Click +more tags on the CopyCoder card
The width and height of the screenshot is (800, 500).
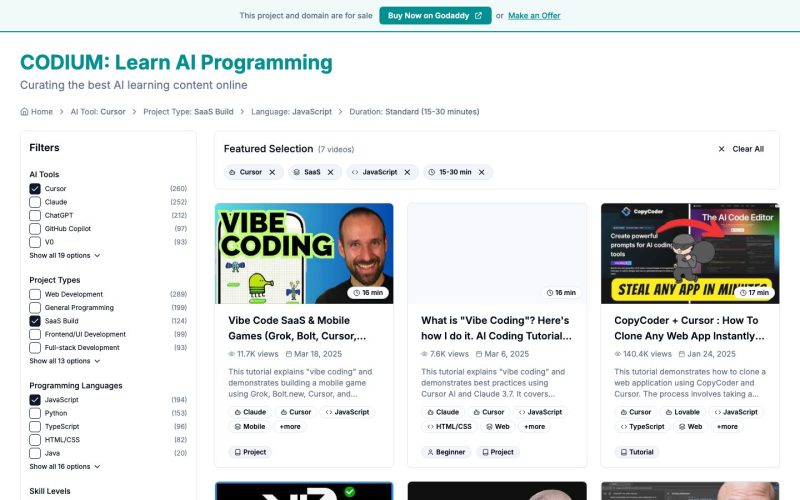(727, 427)
